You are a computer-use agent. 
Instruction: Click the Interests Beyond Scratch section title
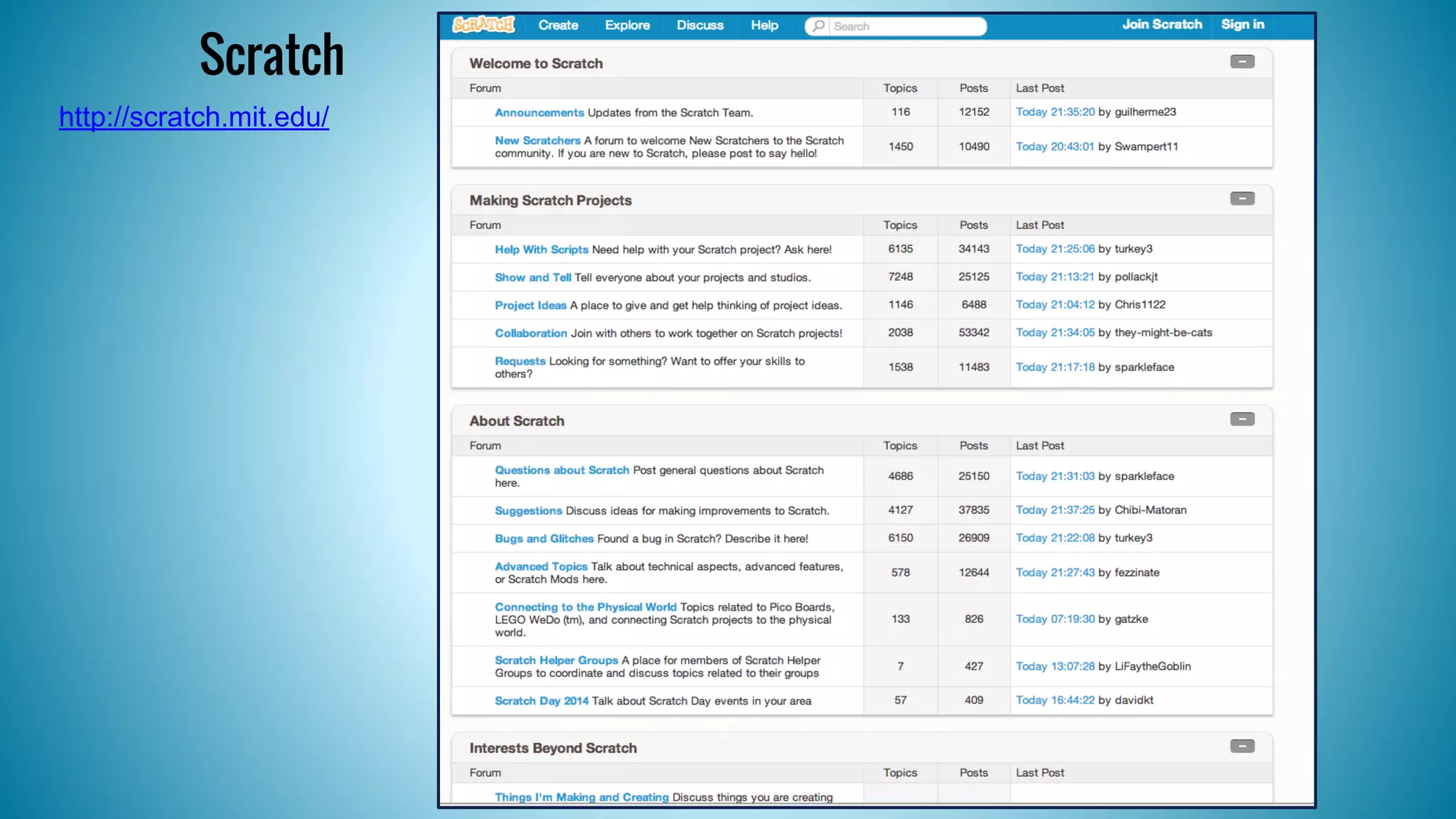click(x=553, y=748)
